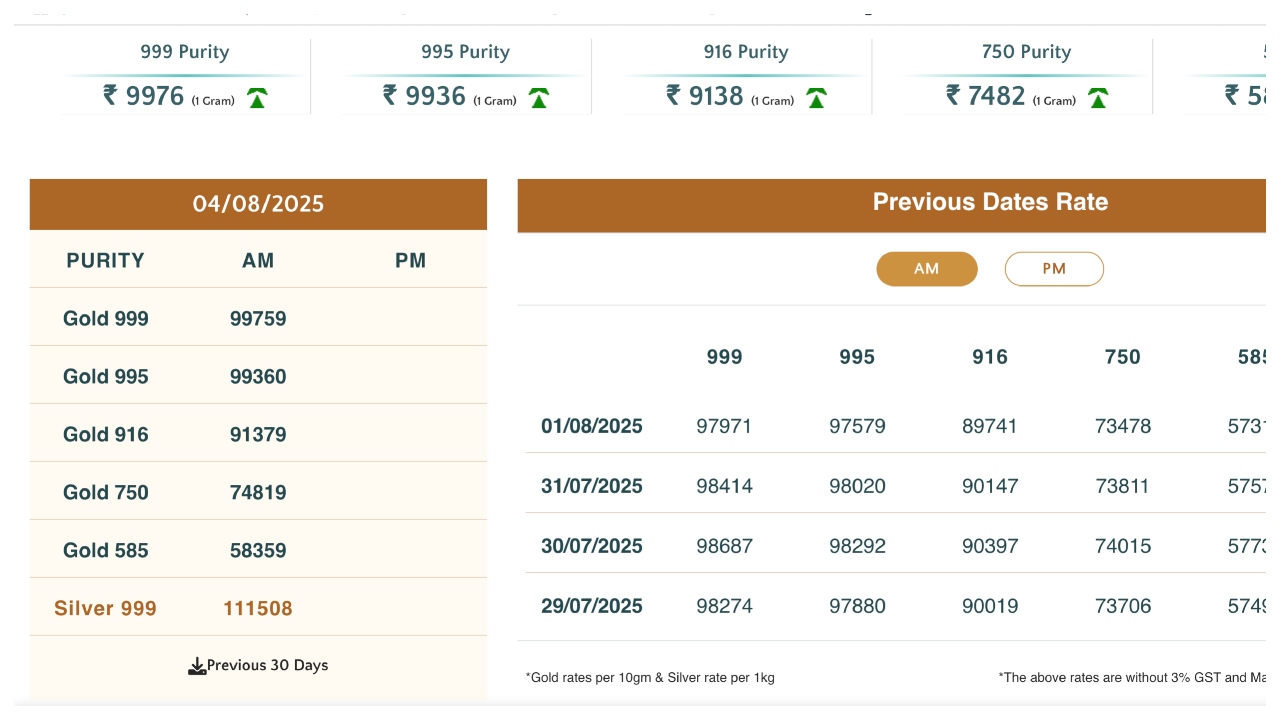The width and height of the screenshot is (1280, 720).
Task: Switch to the PM rates toggle
Action: click(x=1054, y=269)
